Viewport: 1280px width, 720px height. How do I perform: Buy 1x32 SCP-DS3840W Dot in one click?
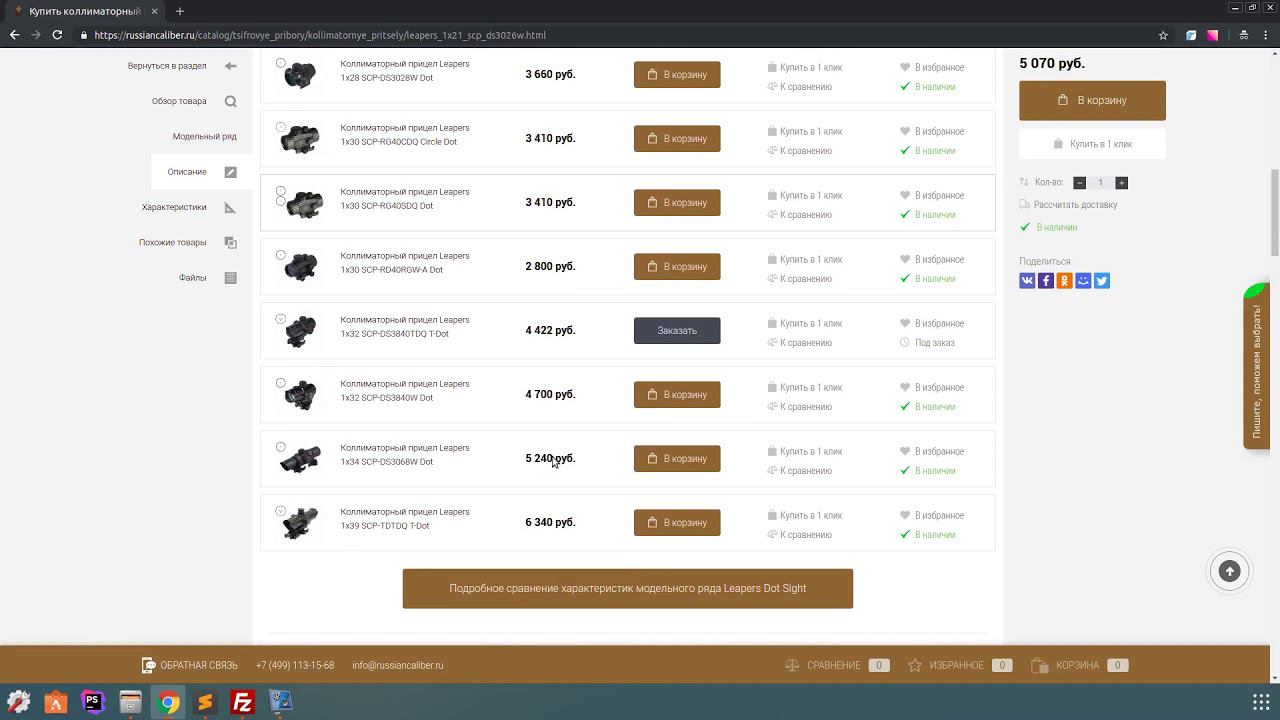pyautogui.click(x=805, y=387)
